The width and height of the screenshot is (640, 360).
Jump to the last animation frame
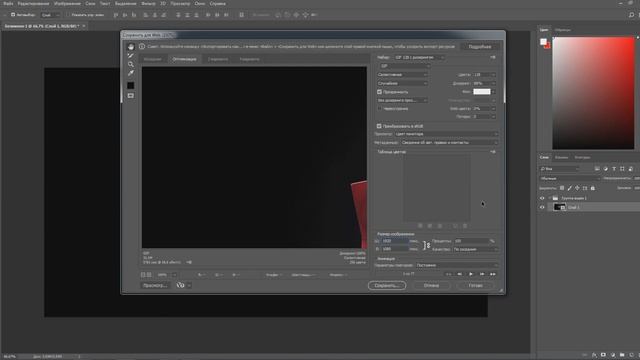[x=493, y=274]
